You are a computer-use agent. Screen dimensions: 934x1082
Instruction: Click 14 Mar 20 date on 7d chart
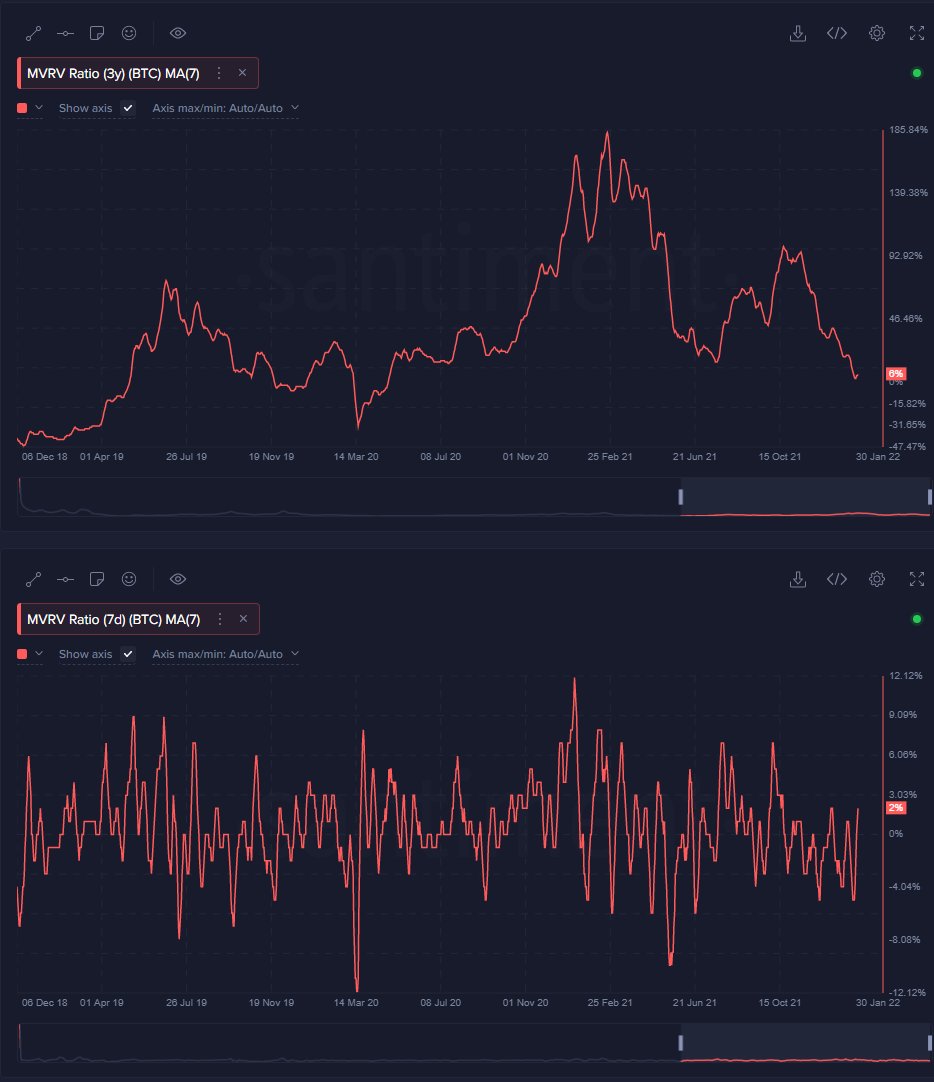point(356,1003)
